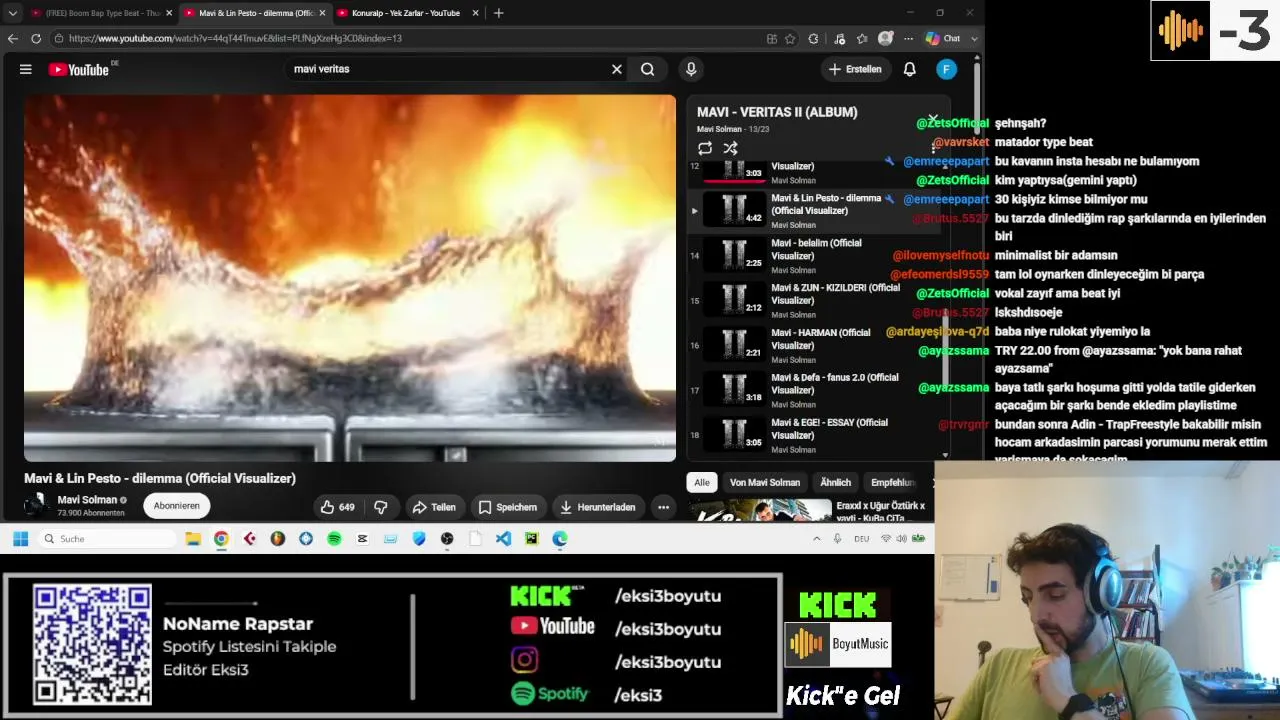
Task: Open the YouTube guide hamburger menu
Action: pos(26,69)
